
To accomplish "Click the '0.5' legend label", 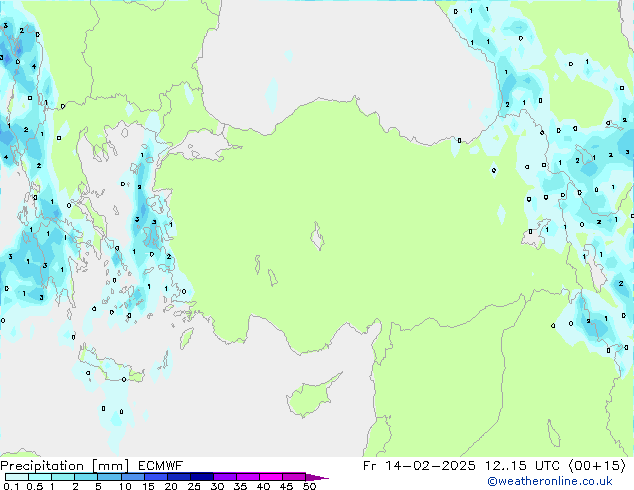I will click(x=35, y=486).
